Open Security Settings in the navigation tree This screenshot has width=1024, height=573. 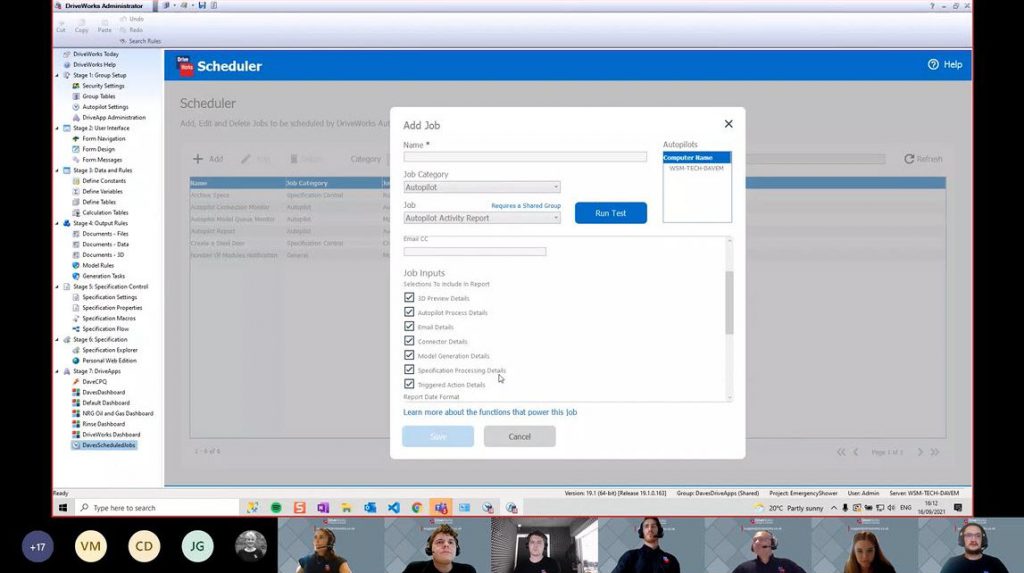[x=103, y=86]
